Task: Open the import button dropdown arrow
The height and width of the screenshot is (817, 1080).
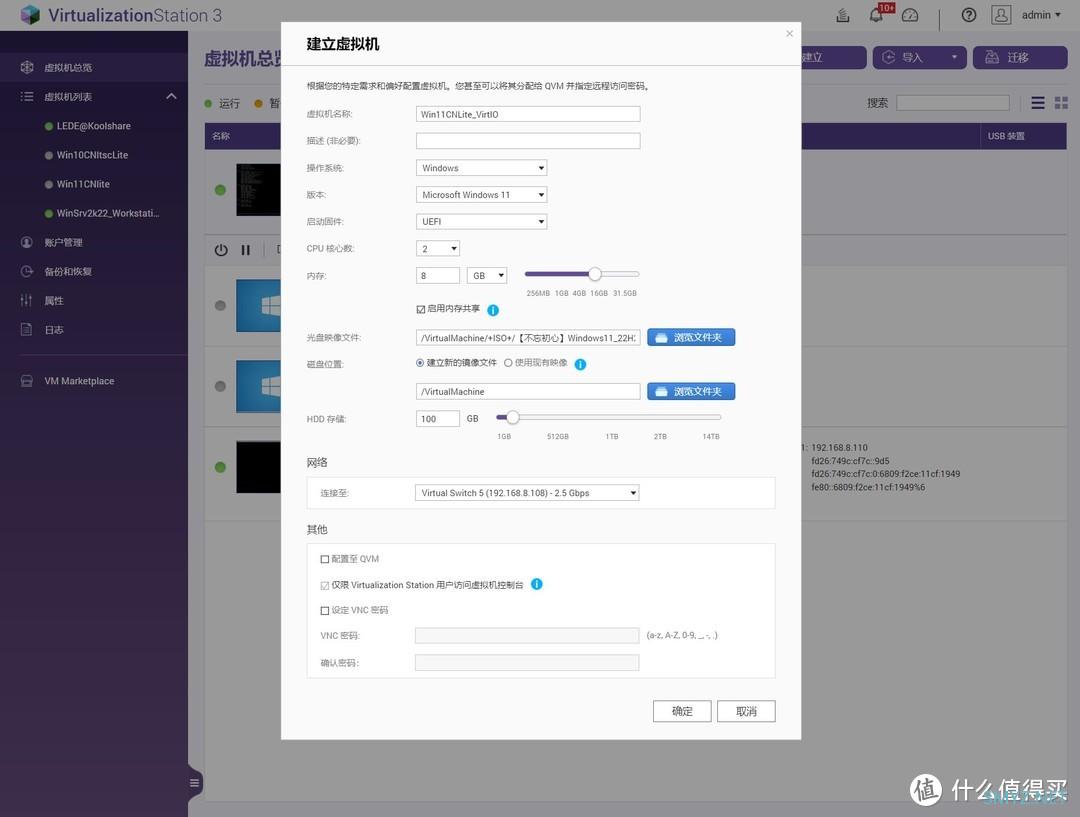Action: (x=954, y=57)
